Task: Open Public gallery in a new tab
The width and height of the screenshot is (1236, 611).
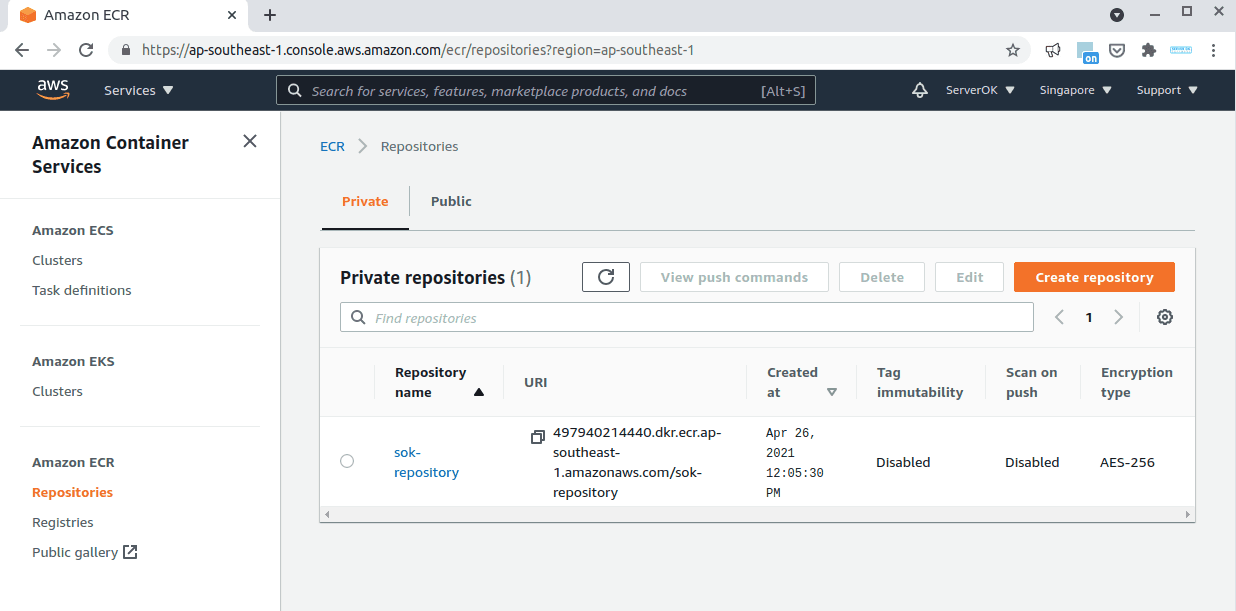Action: (84, 551)
